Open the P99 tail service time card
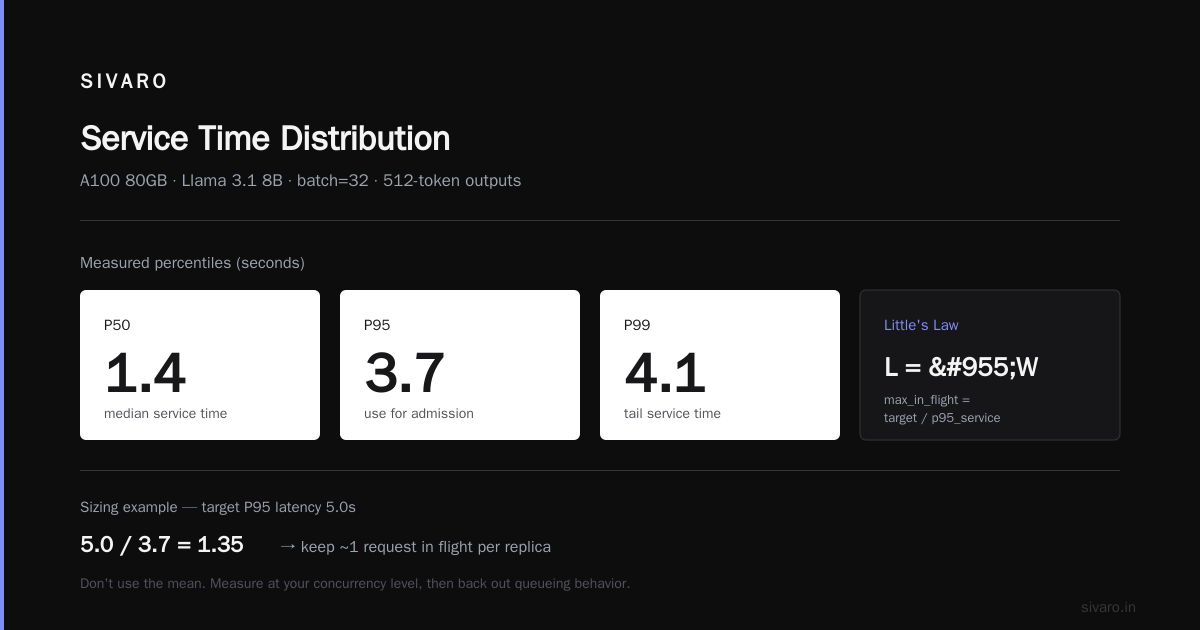Image resolution: width=1200 pixels, height=630 pixels. coord(720,365)
